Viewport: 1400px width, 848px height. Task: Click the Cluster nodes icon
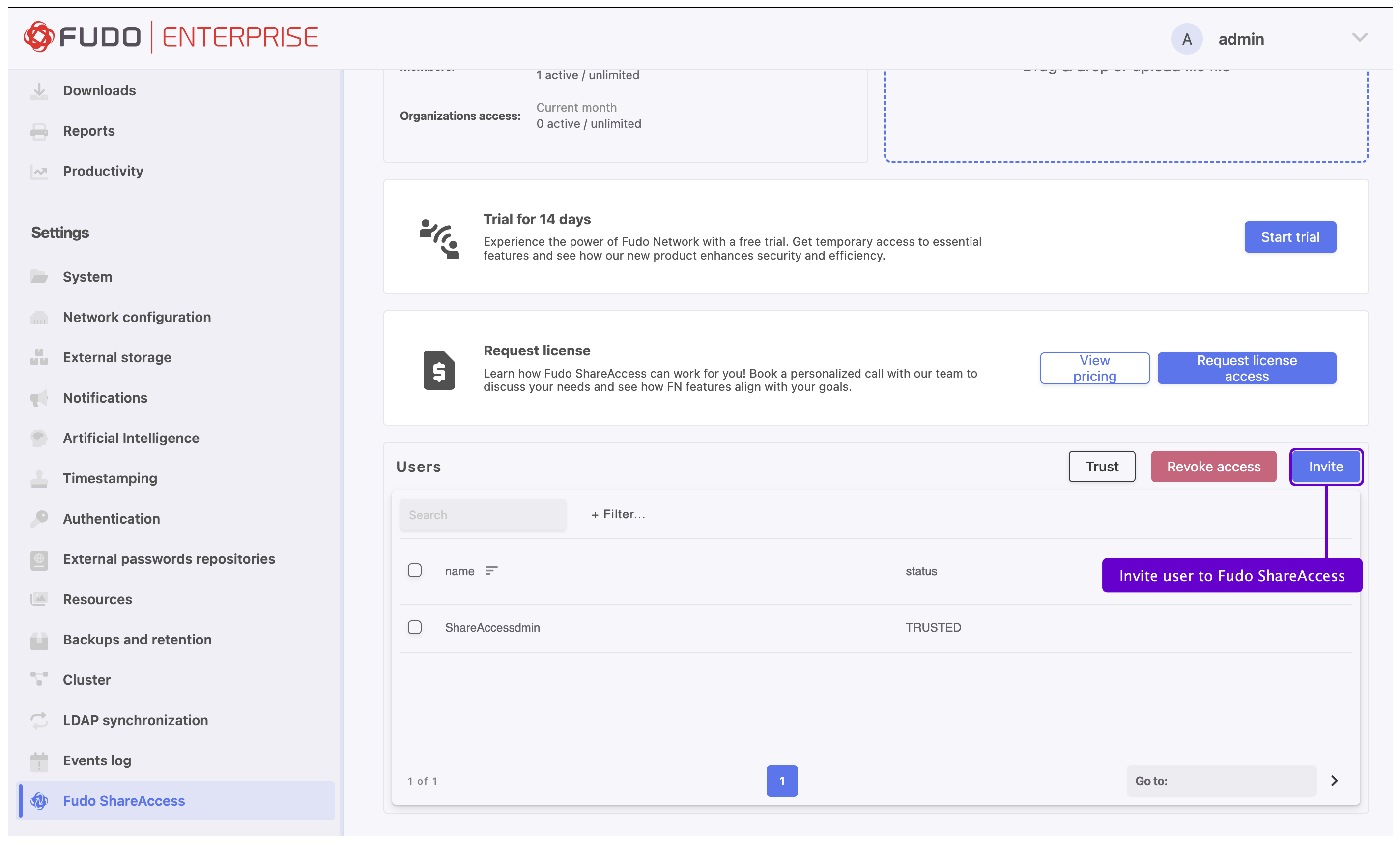39,679
